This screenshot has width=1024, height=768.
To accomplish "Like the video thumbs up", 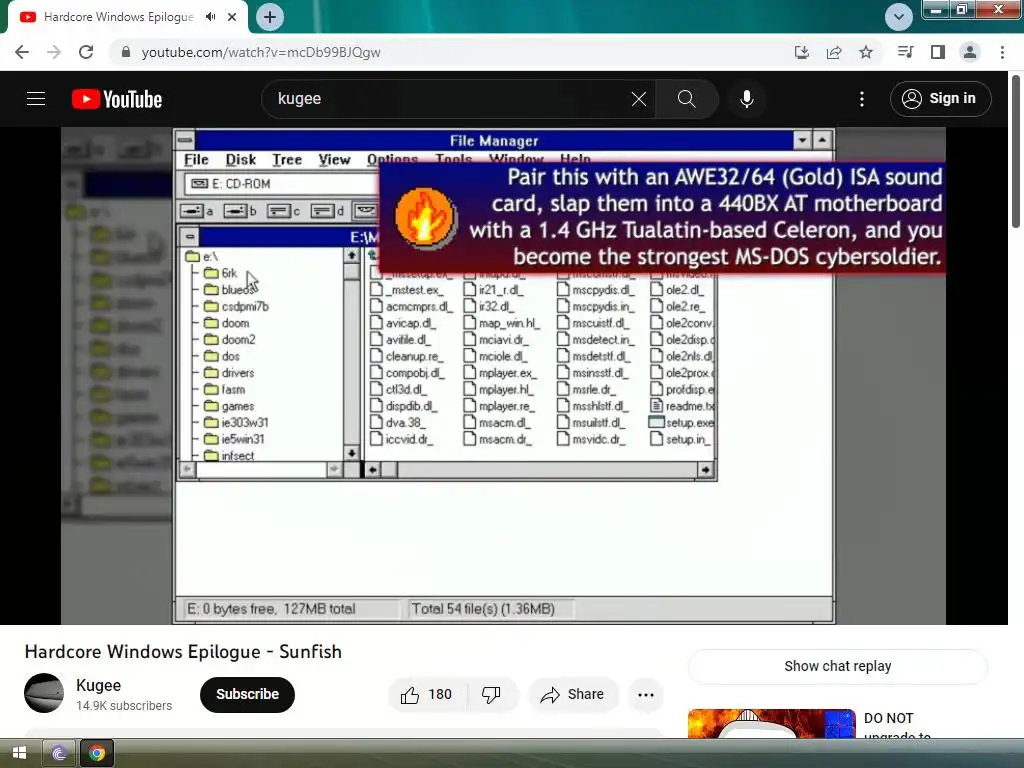I will (x=427, y=694).
